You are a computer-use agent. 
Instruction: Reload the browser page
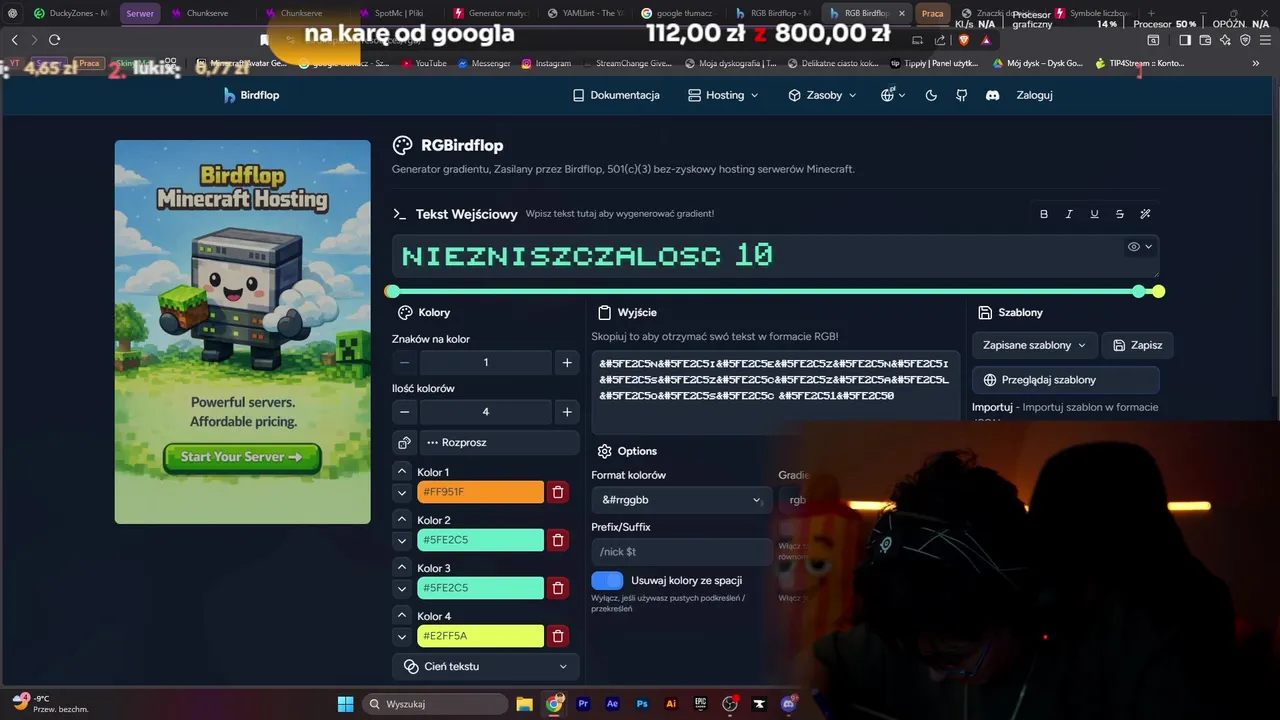click(54, 39)
